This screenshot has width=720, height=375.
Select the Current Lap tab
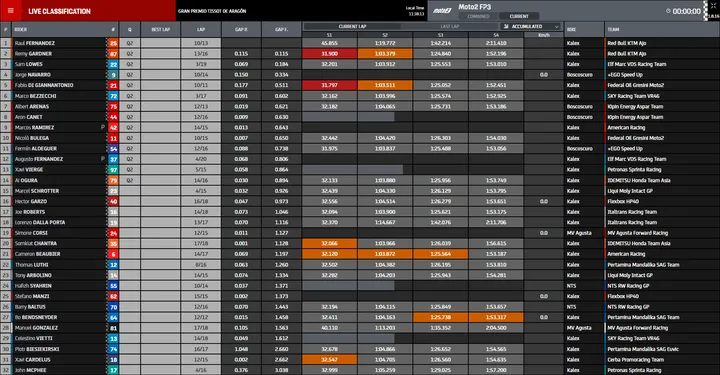[x=352, y=27]
